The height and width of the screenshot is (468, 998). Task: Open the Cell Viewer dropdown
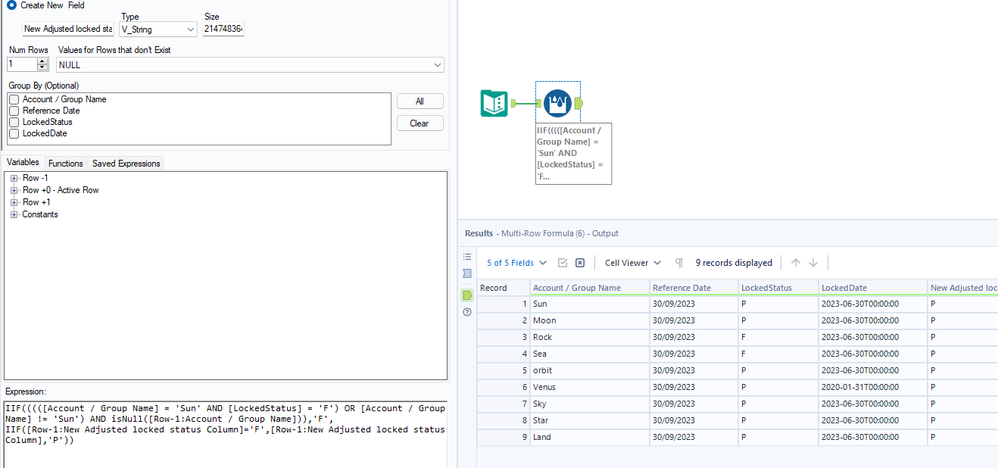point(633,263)
